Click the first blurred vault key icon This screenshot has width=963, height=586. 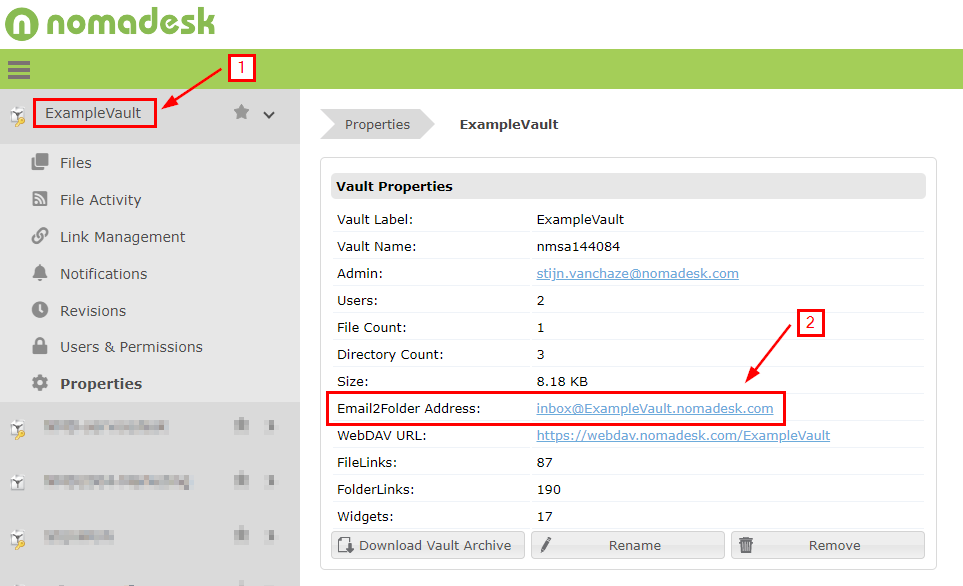[x=18, y=429]
